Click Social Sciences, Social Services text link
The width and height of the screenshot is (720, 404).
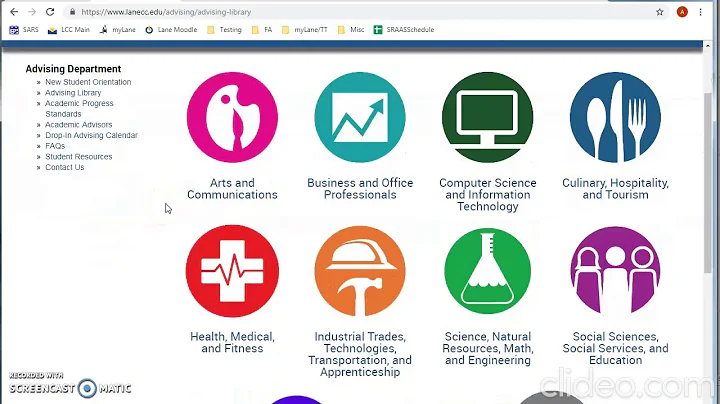coord(615,348)
